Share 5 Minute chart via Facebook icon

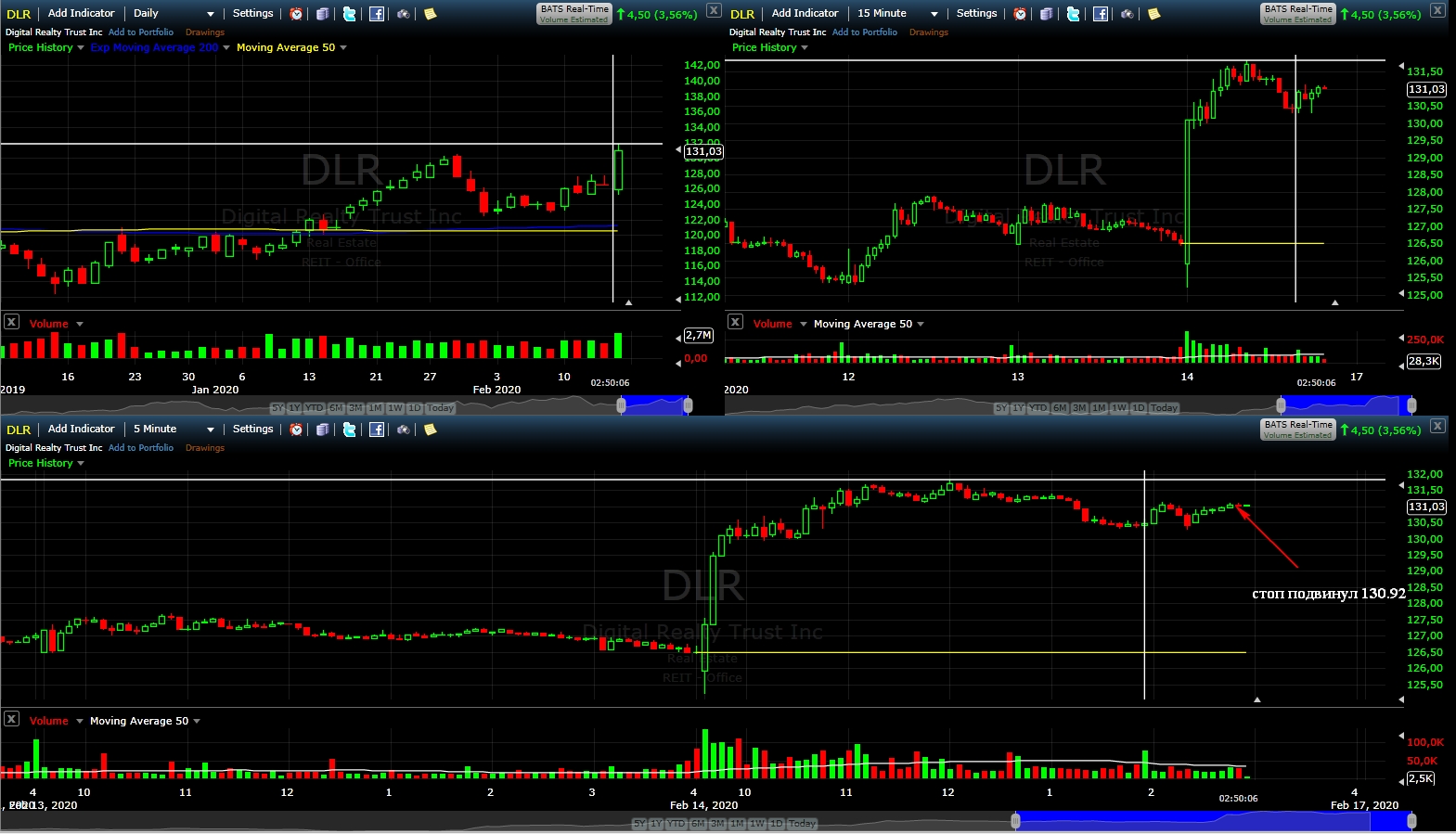[377, 430]
